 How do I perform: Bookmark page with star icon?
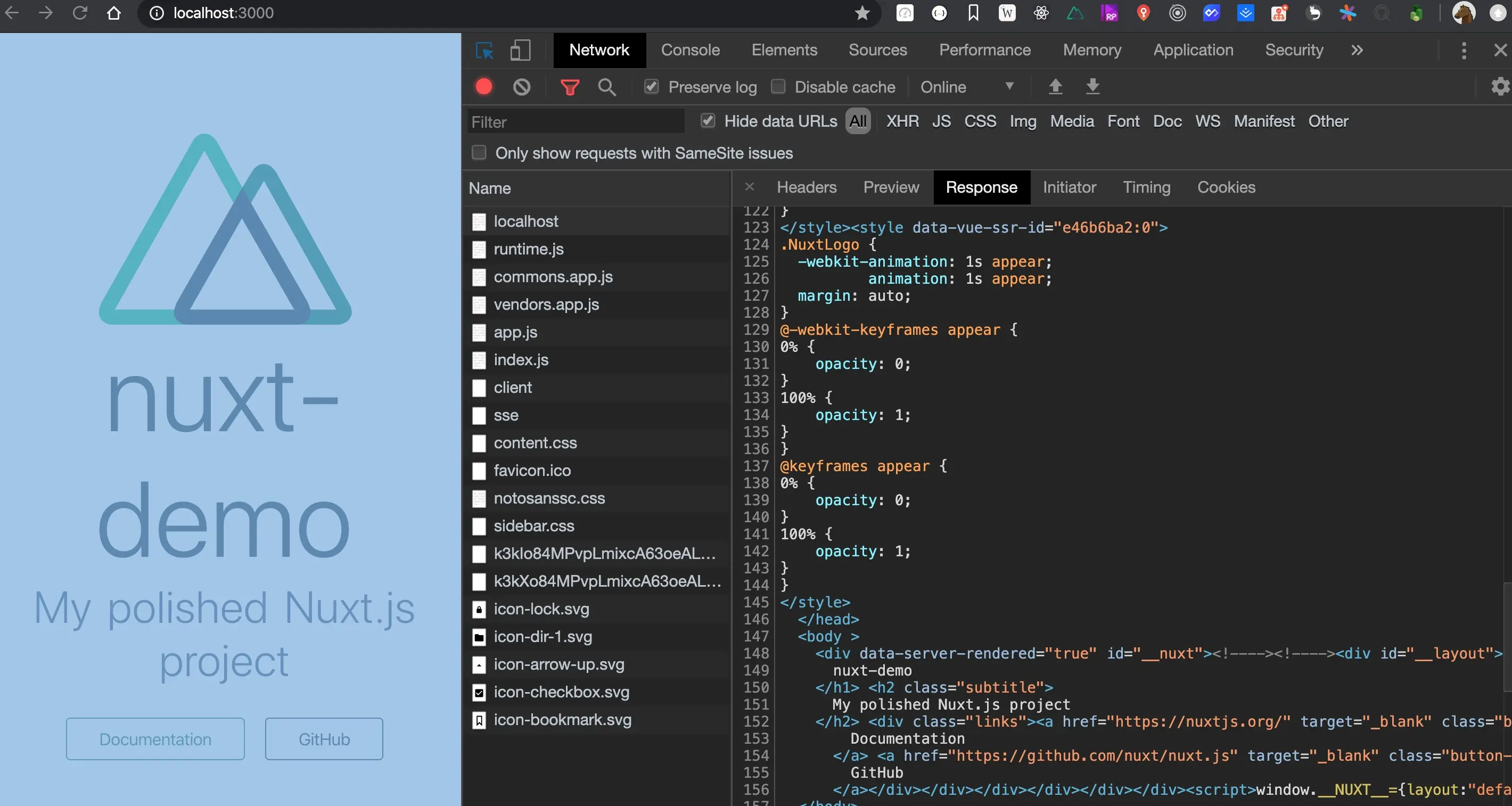click(861, 13)
